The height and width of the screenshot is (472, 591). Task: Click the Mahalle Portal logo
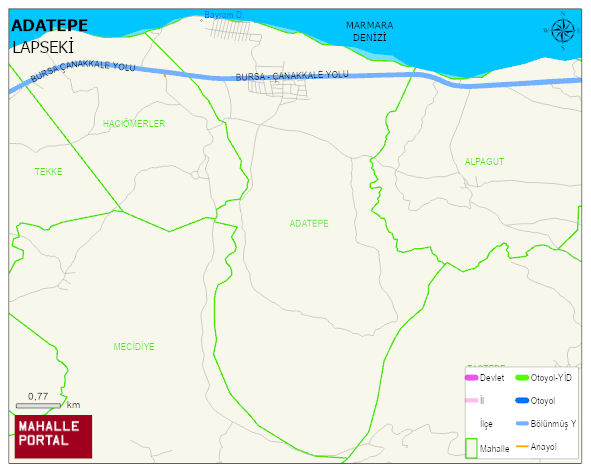pos(53,437)
